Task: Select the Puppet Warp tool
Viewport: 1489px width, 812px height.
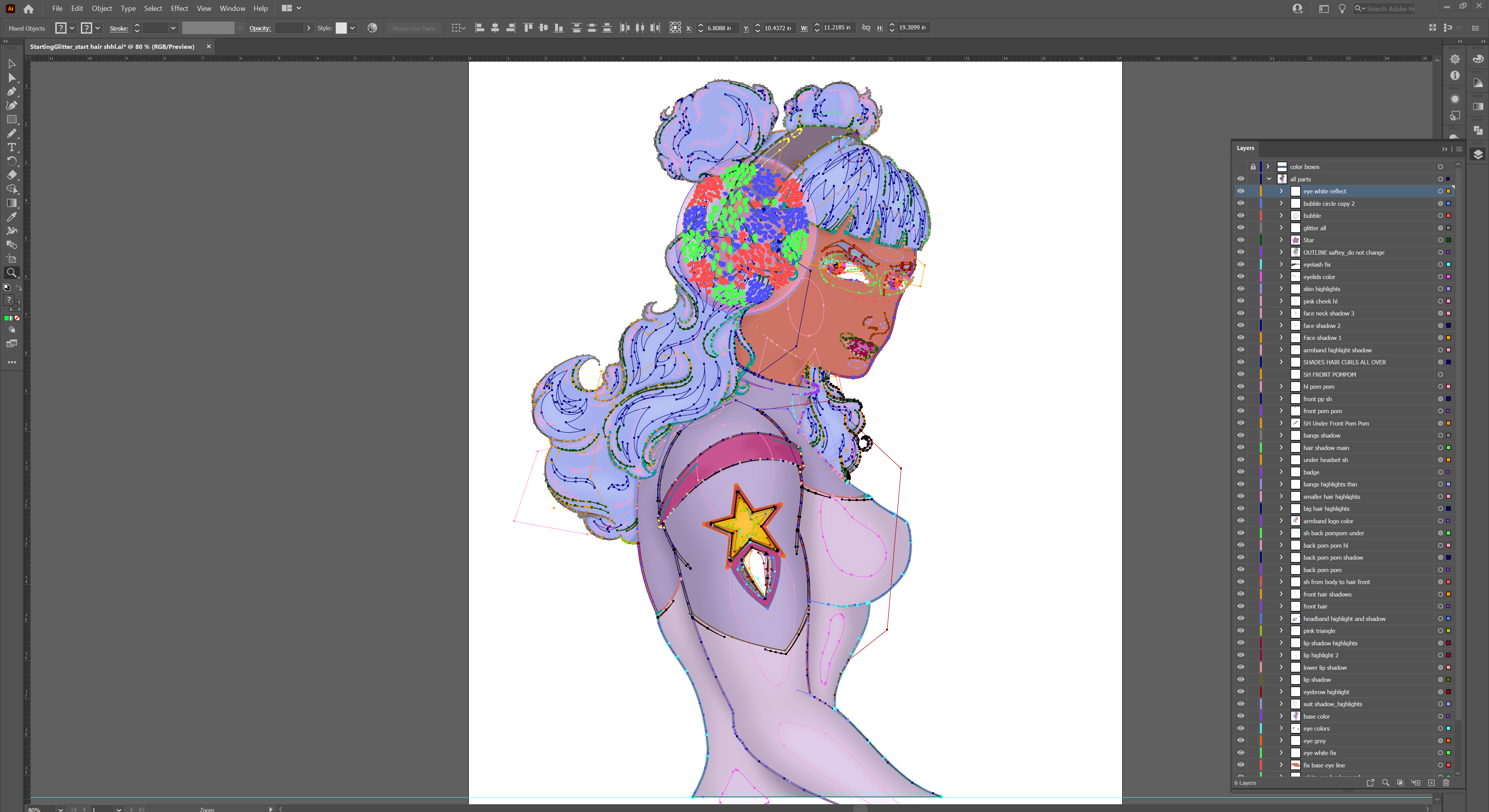Action: 12,231
